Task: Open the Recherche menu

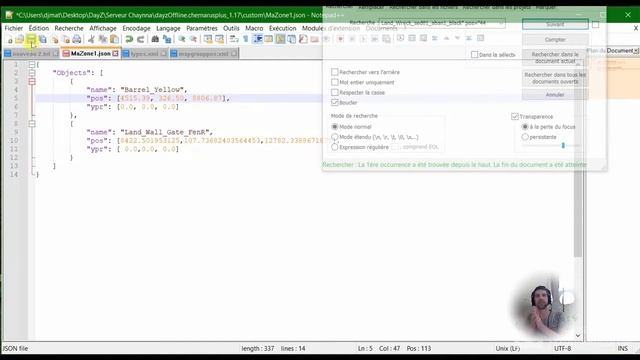Action: [x=69, y=28]
